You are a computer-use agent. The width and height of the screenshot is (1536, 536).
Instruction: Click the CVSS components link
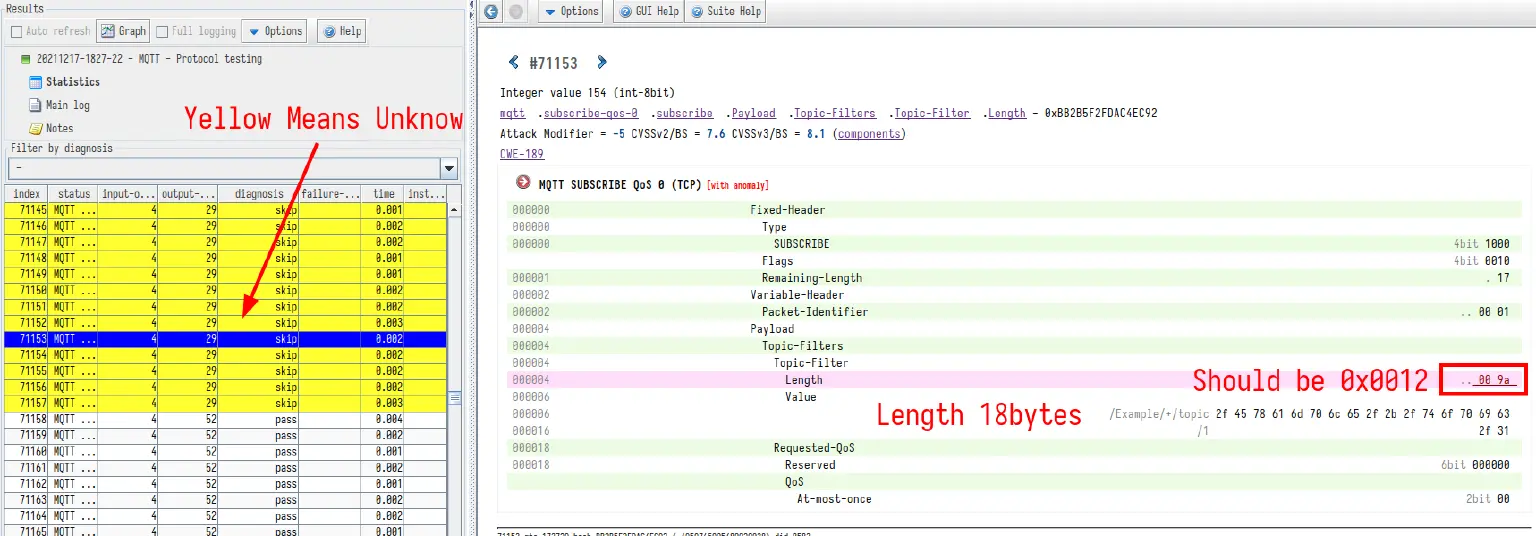[x=868, y=134]
